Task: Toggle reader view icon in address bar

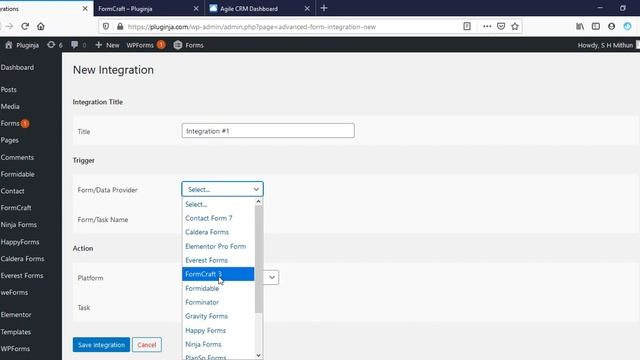Action: (x=467, y=26)
